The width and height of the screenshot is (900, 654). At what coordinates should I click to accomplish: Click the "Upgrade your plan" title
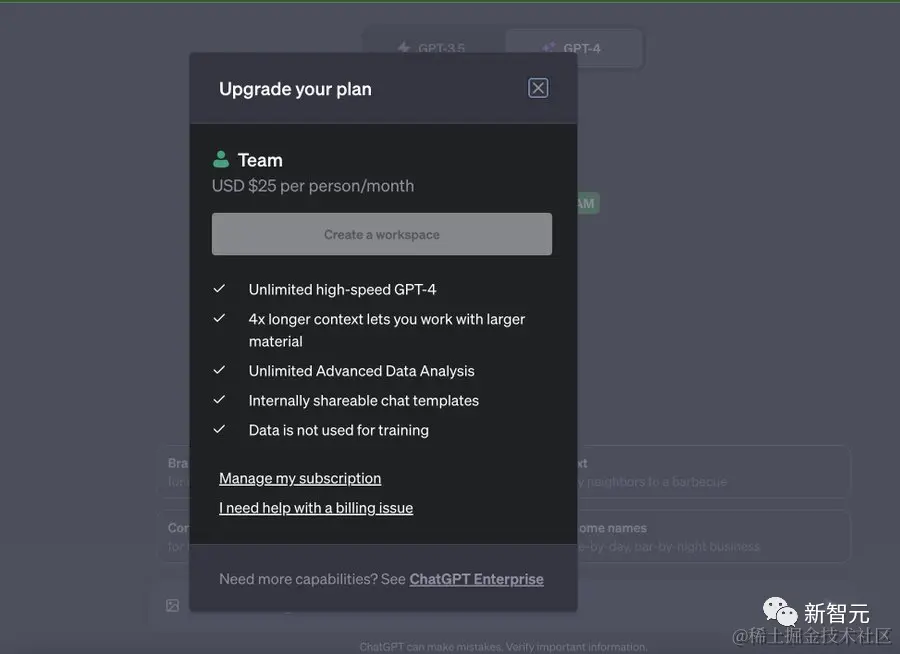coord(295,89)
